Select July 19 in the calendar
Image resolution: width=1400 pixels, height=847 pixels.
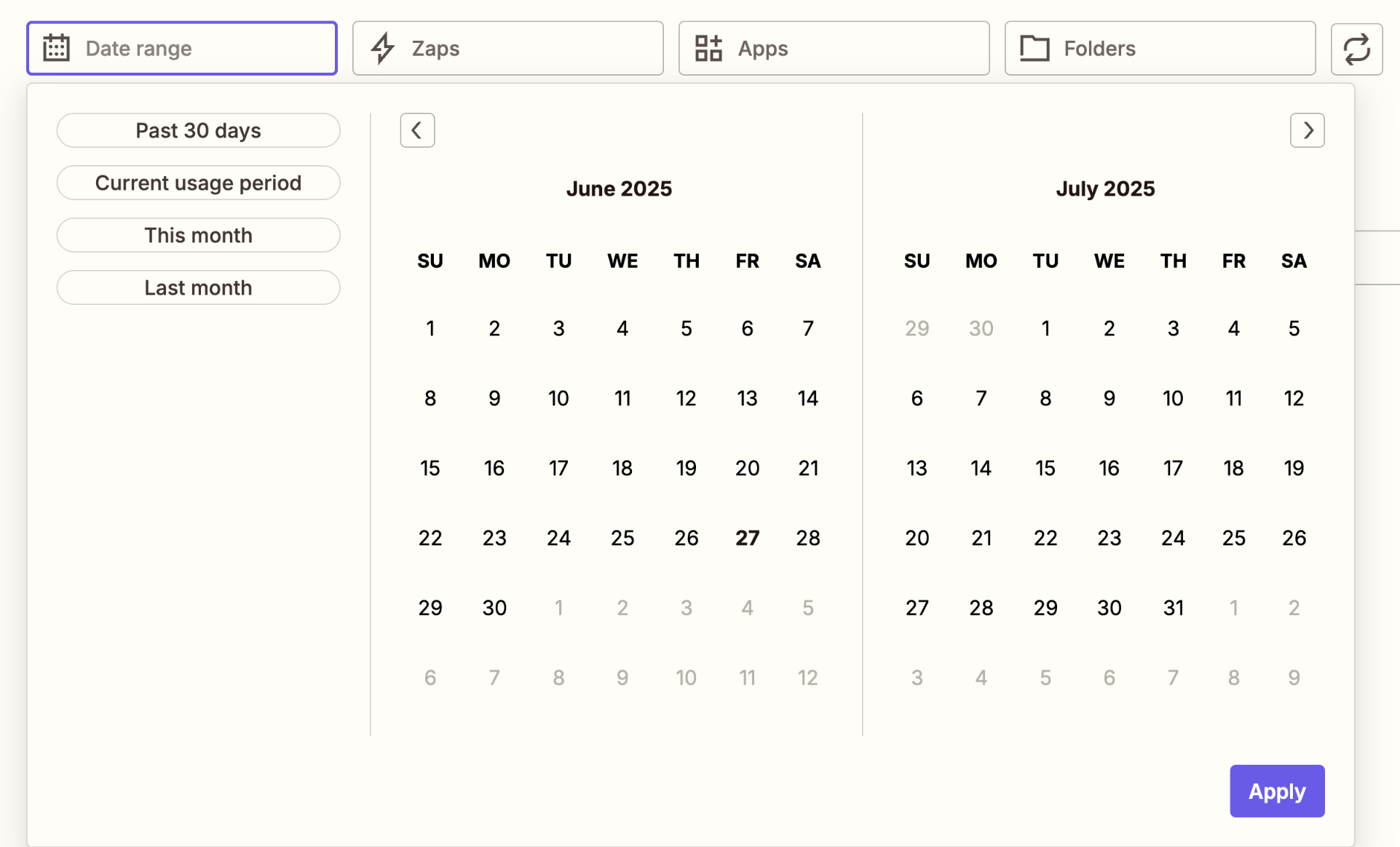[x=1294, y=469]
